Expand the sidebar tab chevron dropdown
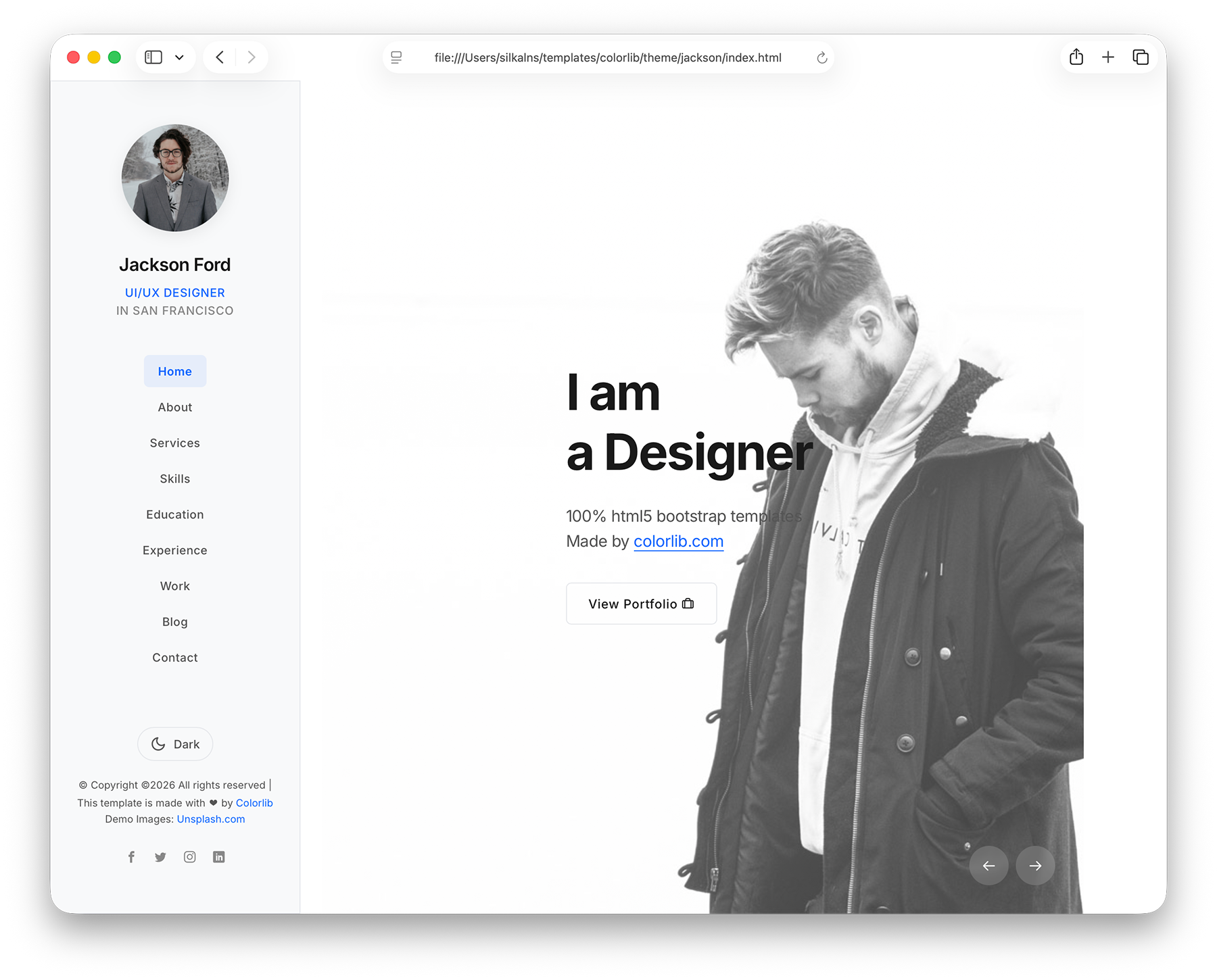1217x980 pixels. (x=179, y=57)
